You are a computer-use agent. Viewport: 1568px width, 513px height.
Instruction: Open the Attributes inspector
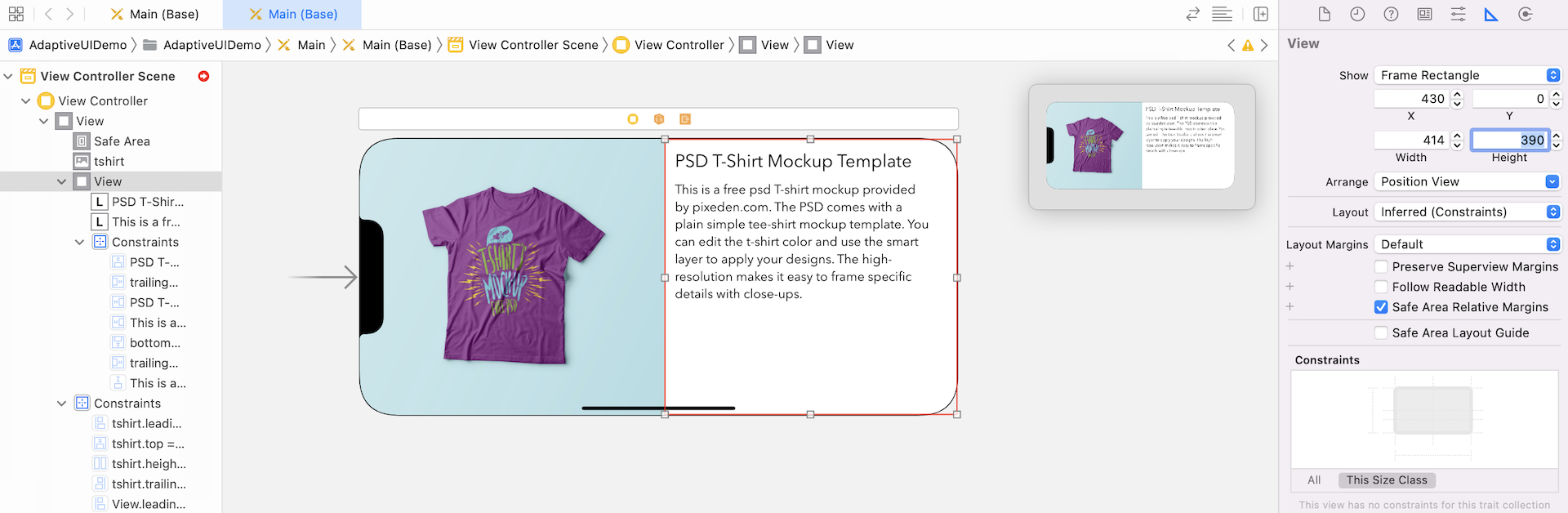click(1458, 14)
